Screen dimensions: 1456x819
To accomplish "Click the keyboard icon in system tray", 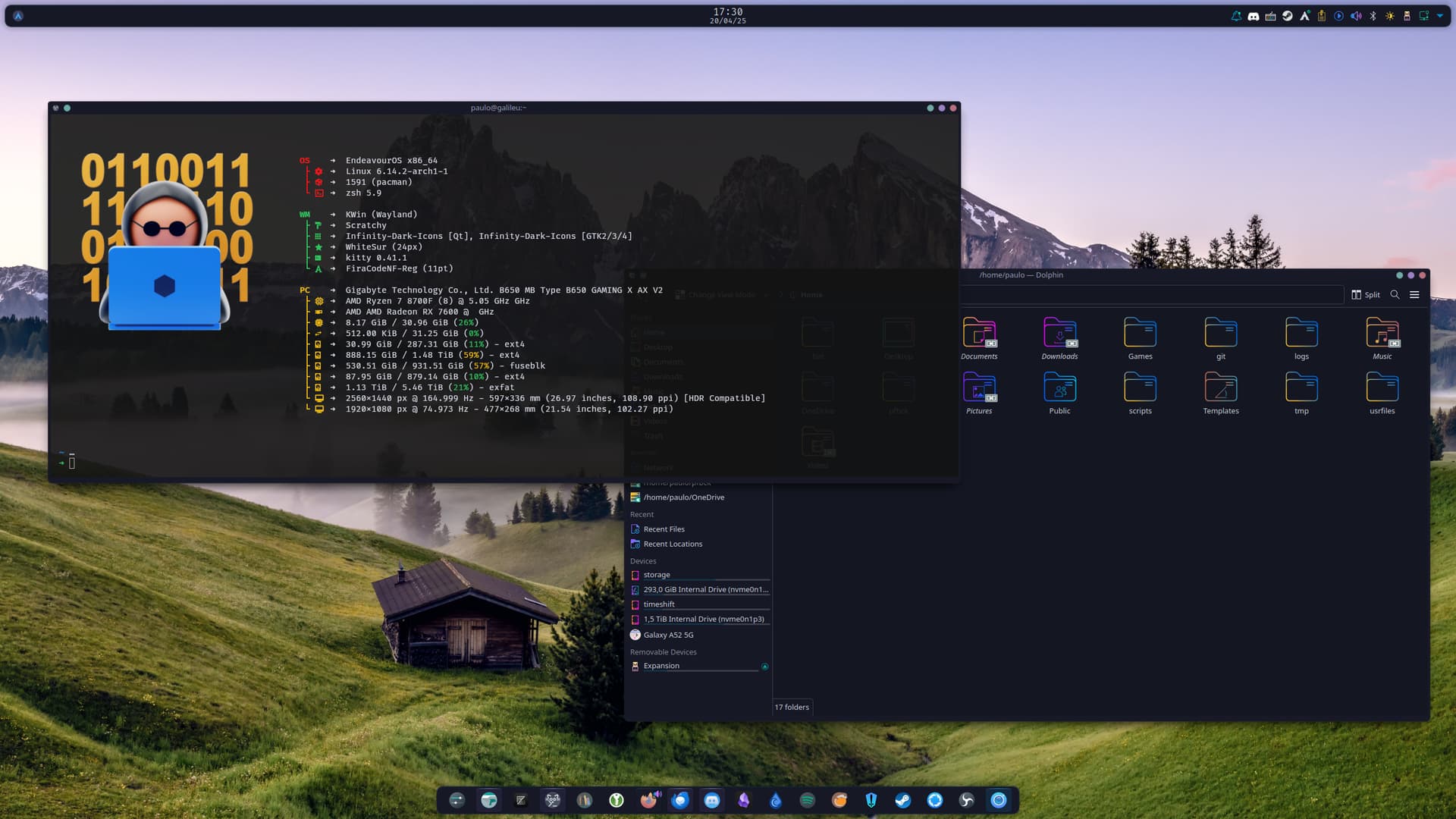I will click(1271, 16).
